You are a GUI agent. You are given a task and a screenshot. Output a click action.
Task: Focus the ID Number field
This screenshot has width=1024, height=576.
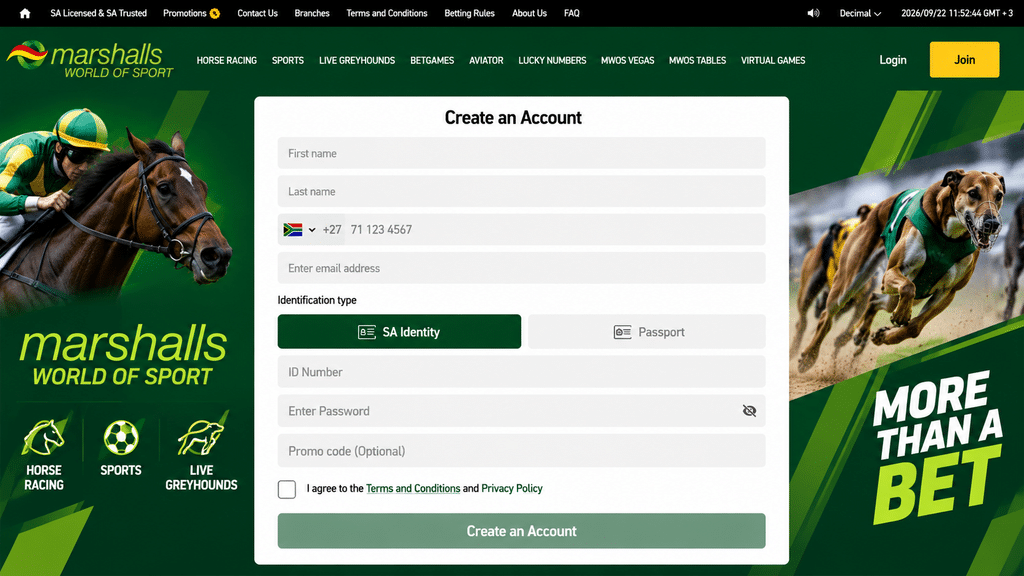521,372
